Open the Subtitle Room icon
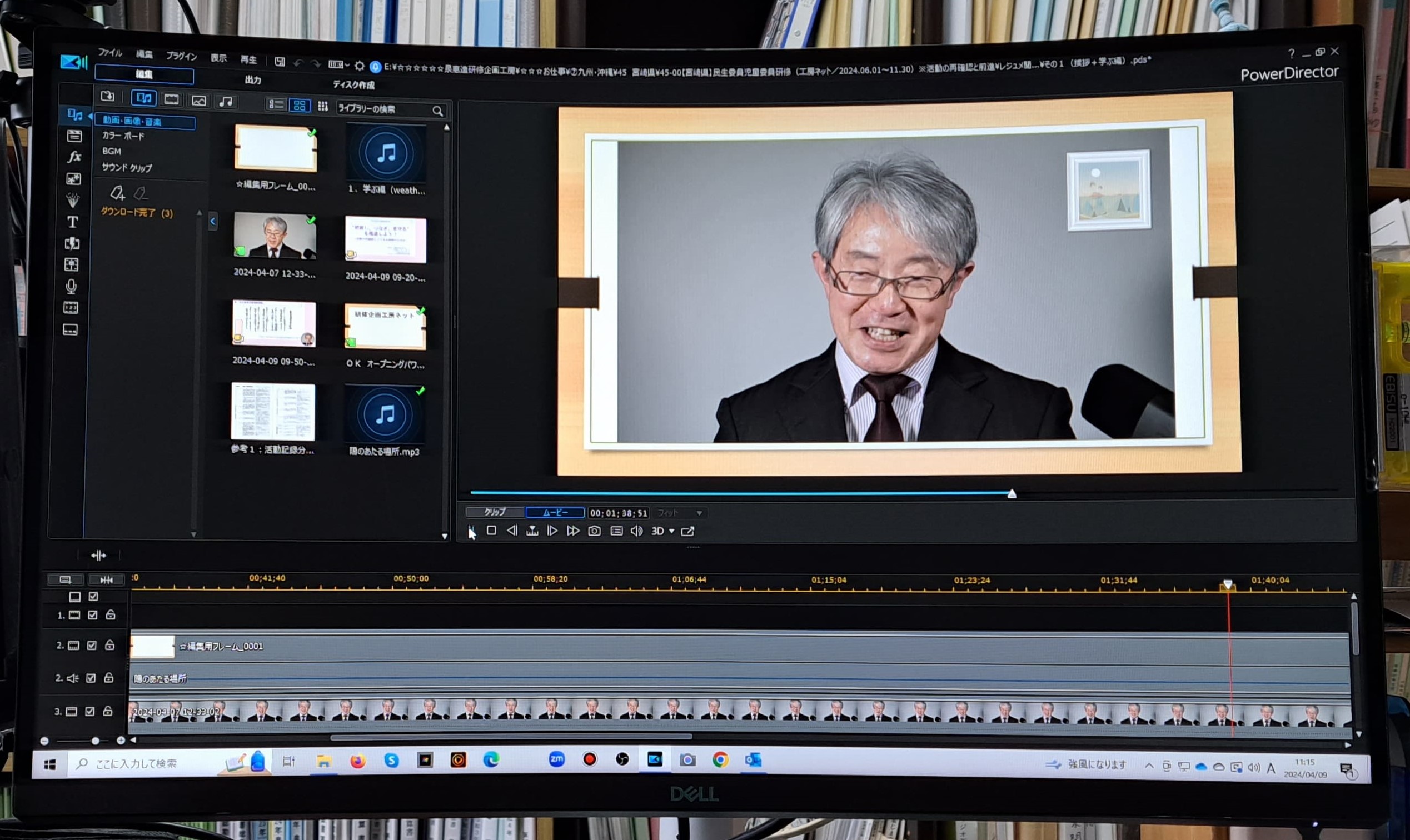This screenshot has height=840, width=1410. click(x=70, y=329)
